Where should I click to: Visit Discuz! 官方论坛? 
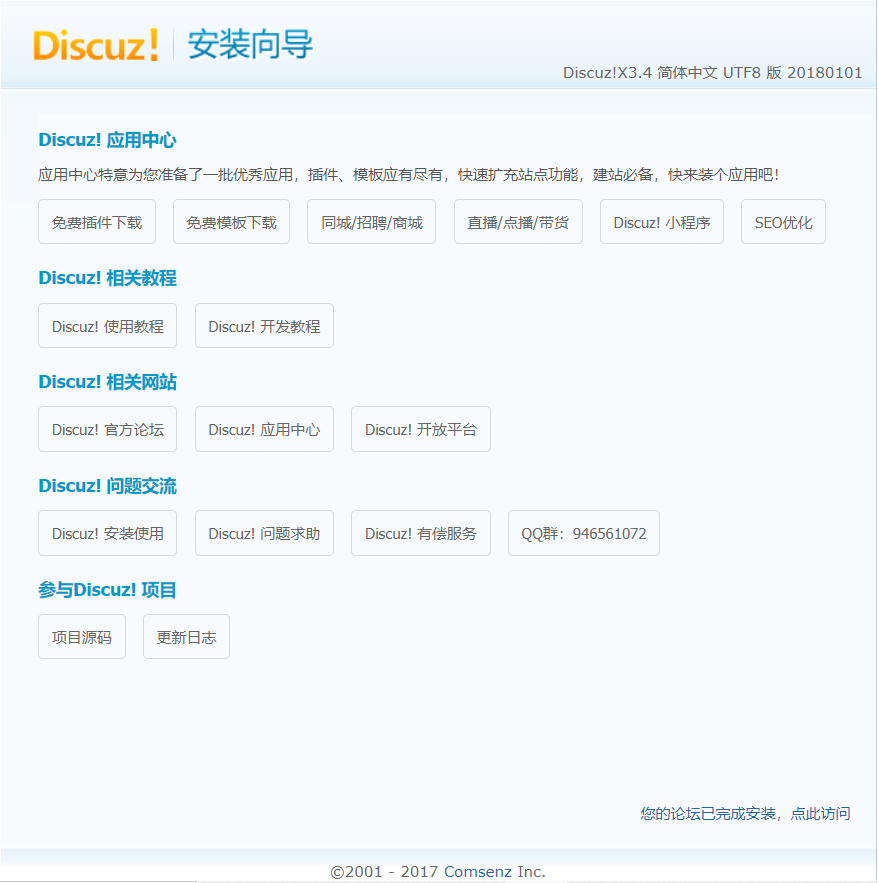coord(108,429)
